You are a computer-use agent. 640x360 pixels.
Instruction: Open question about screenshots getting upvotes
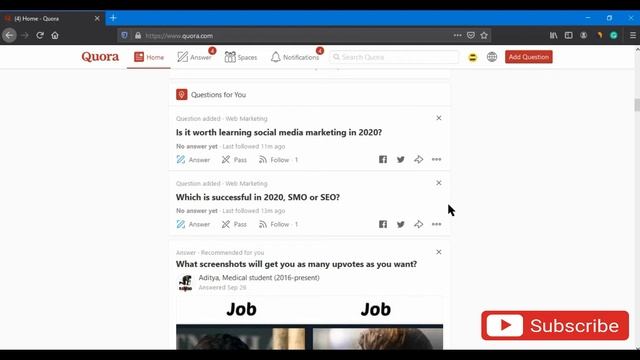coord(296,264)
